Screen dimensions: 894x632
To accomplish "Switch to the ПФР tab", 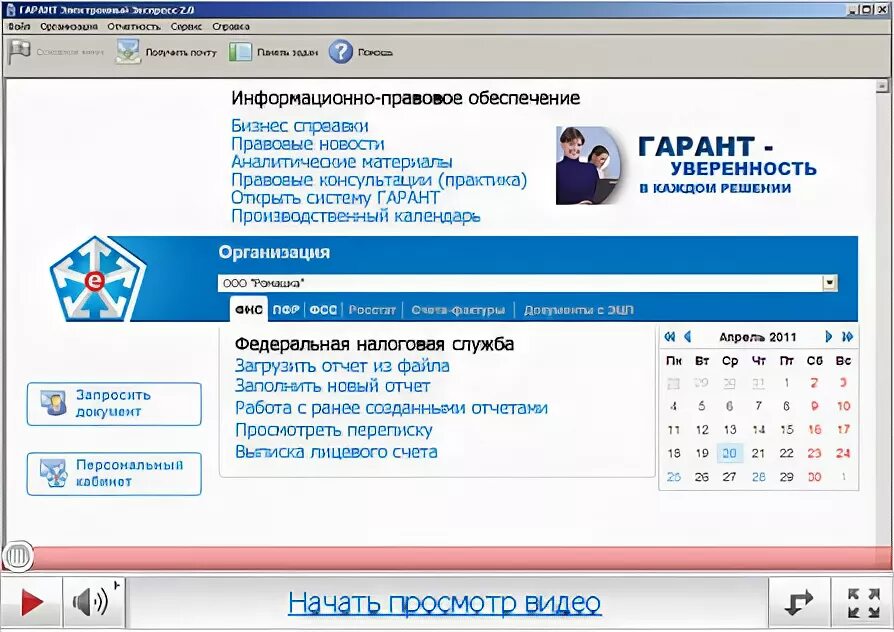I will tap(286, 310).
